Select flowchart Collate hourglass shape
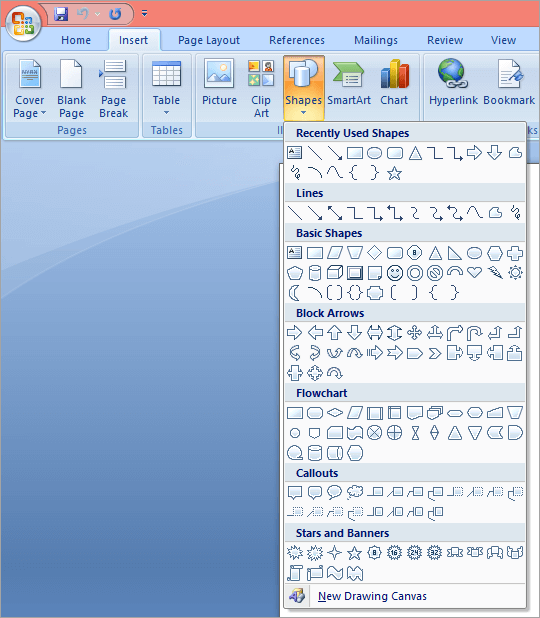540x618 pixels. click(415, 433)
